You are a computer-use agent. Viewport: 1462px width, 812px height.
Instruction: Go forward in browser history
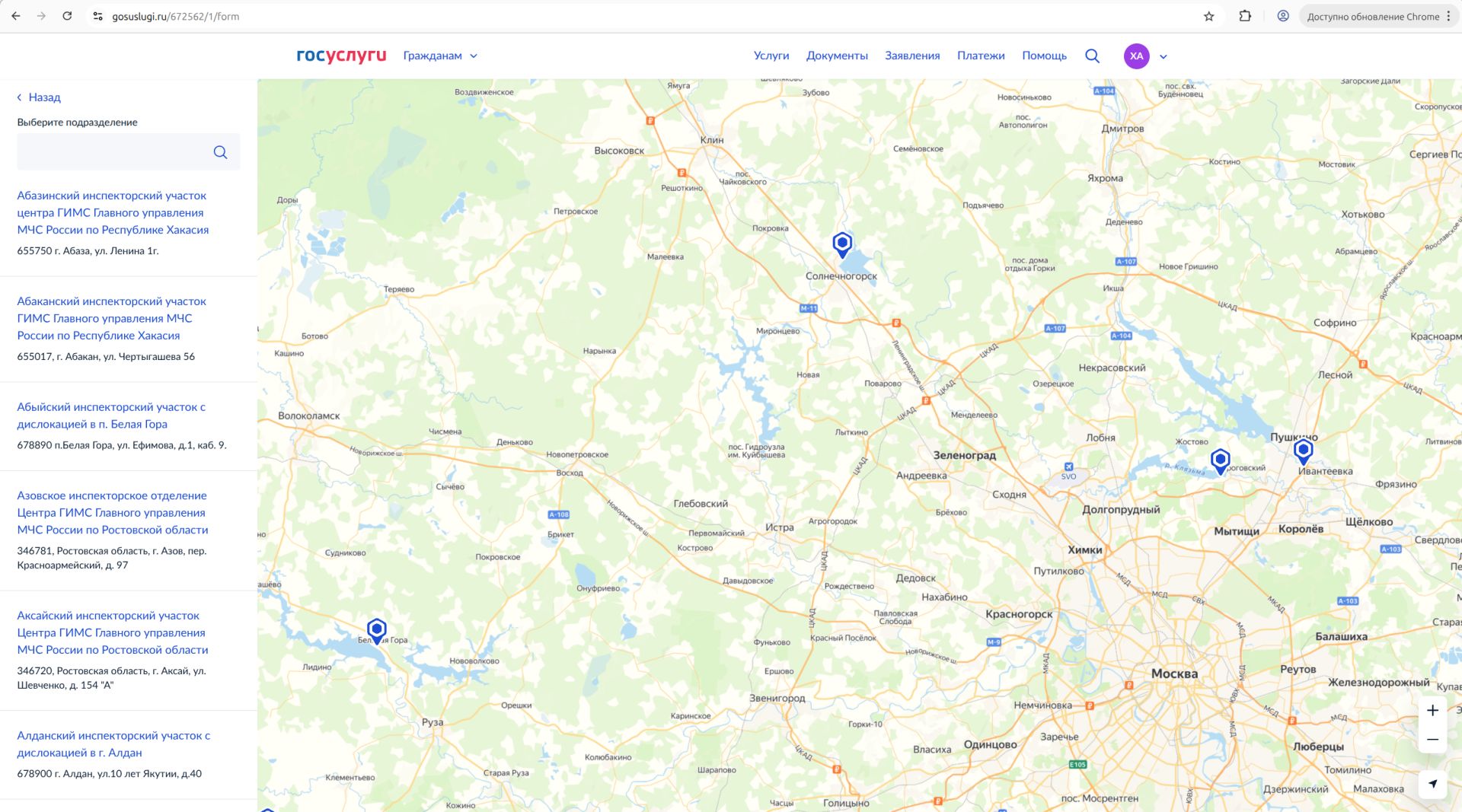click(x=41, y=16)
